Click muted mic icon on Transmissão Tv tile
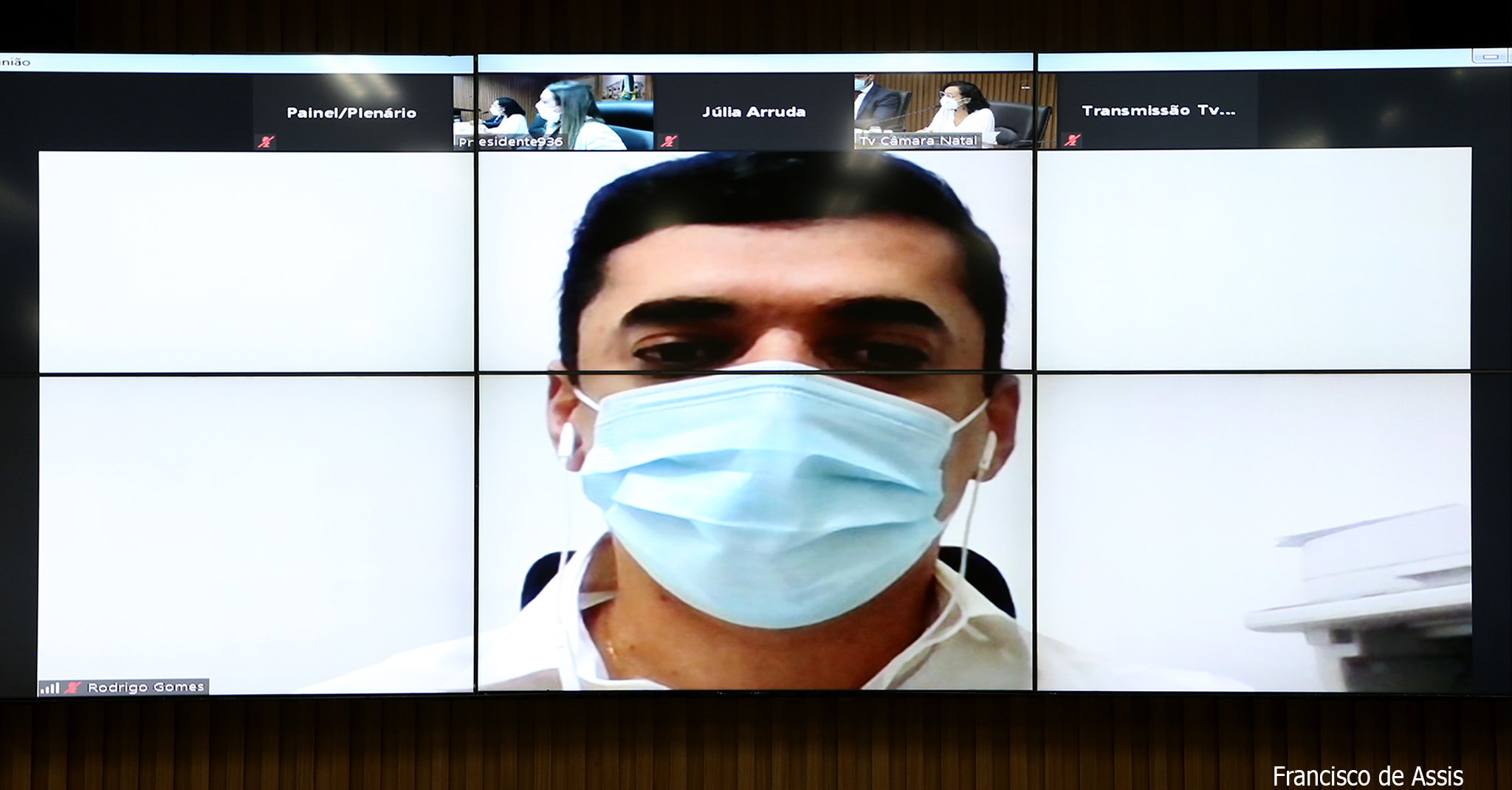The width and height of the screenshot is (1512, 790). coord(1072,140)
